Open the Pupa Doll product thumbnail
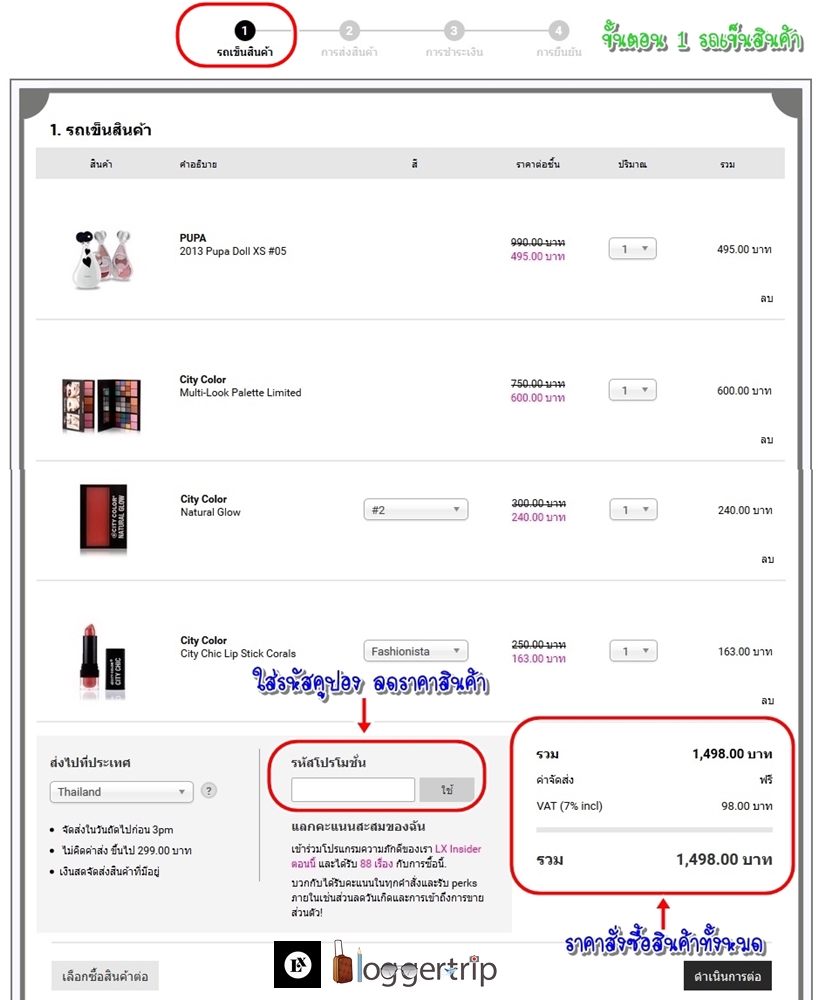818x1000 pixels. tap(104, 260)
